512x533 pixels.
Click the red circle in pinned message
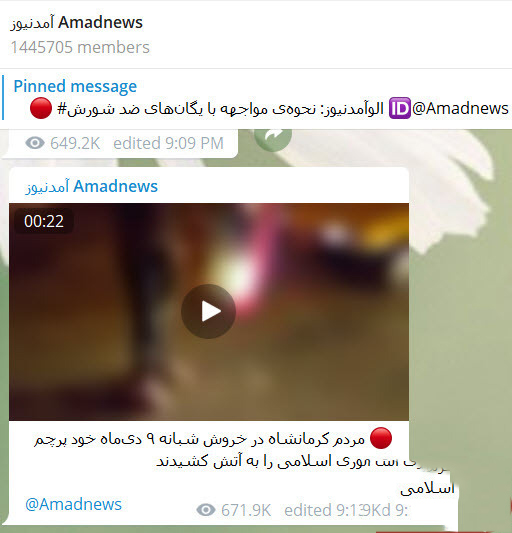point(41,108)
